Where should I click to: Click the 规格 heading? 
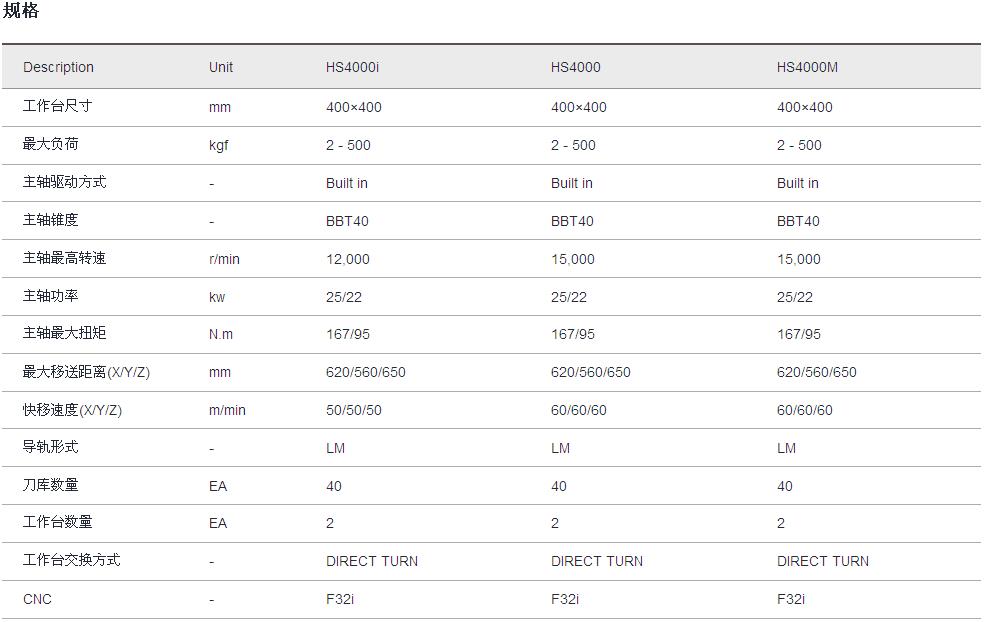[x=21, y=12]
